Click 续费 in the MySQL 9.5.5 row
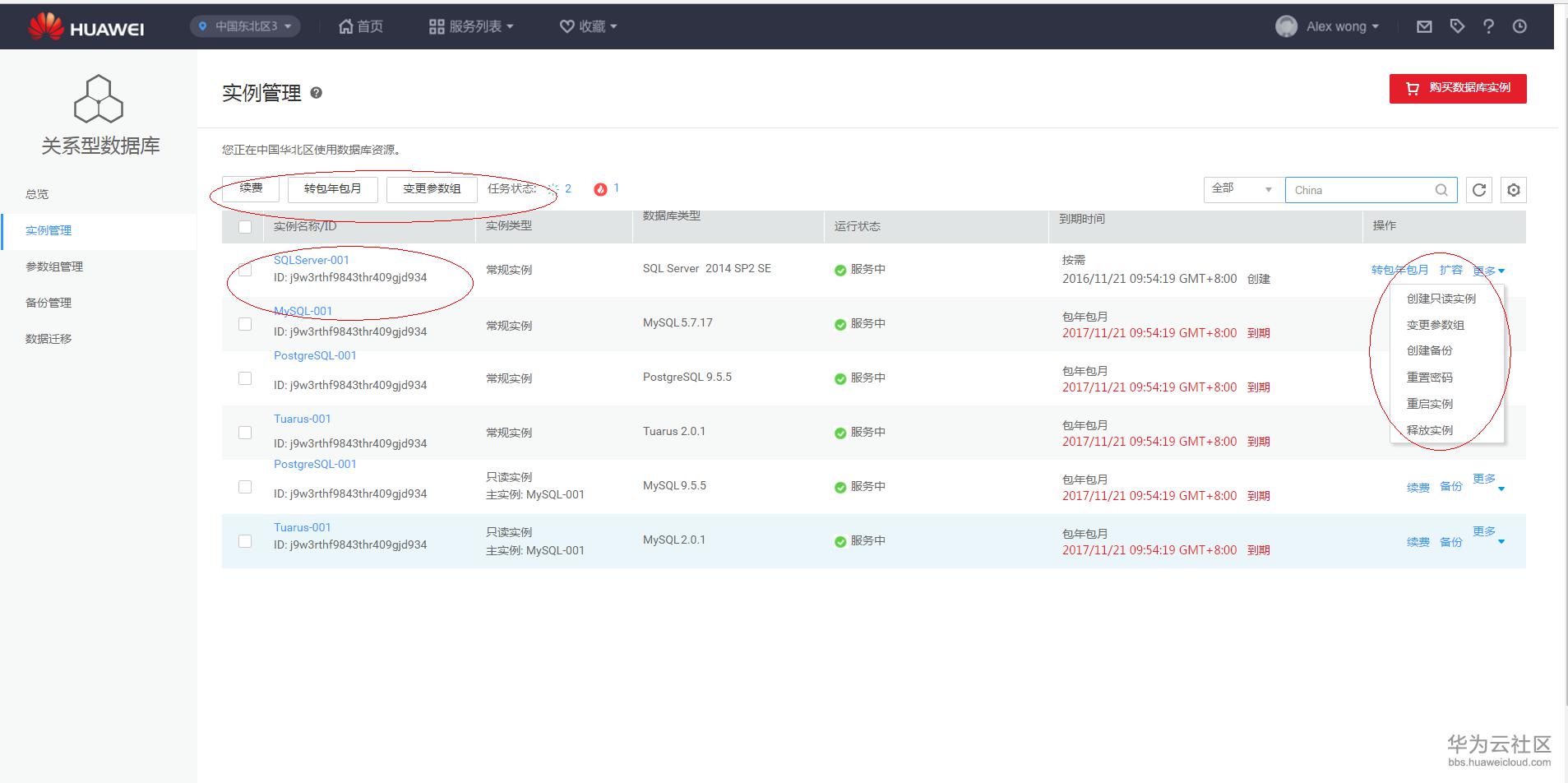 [x=1418, y=488]
